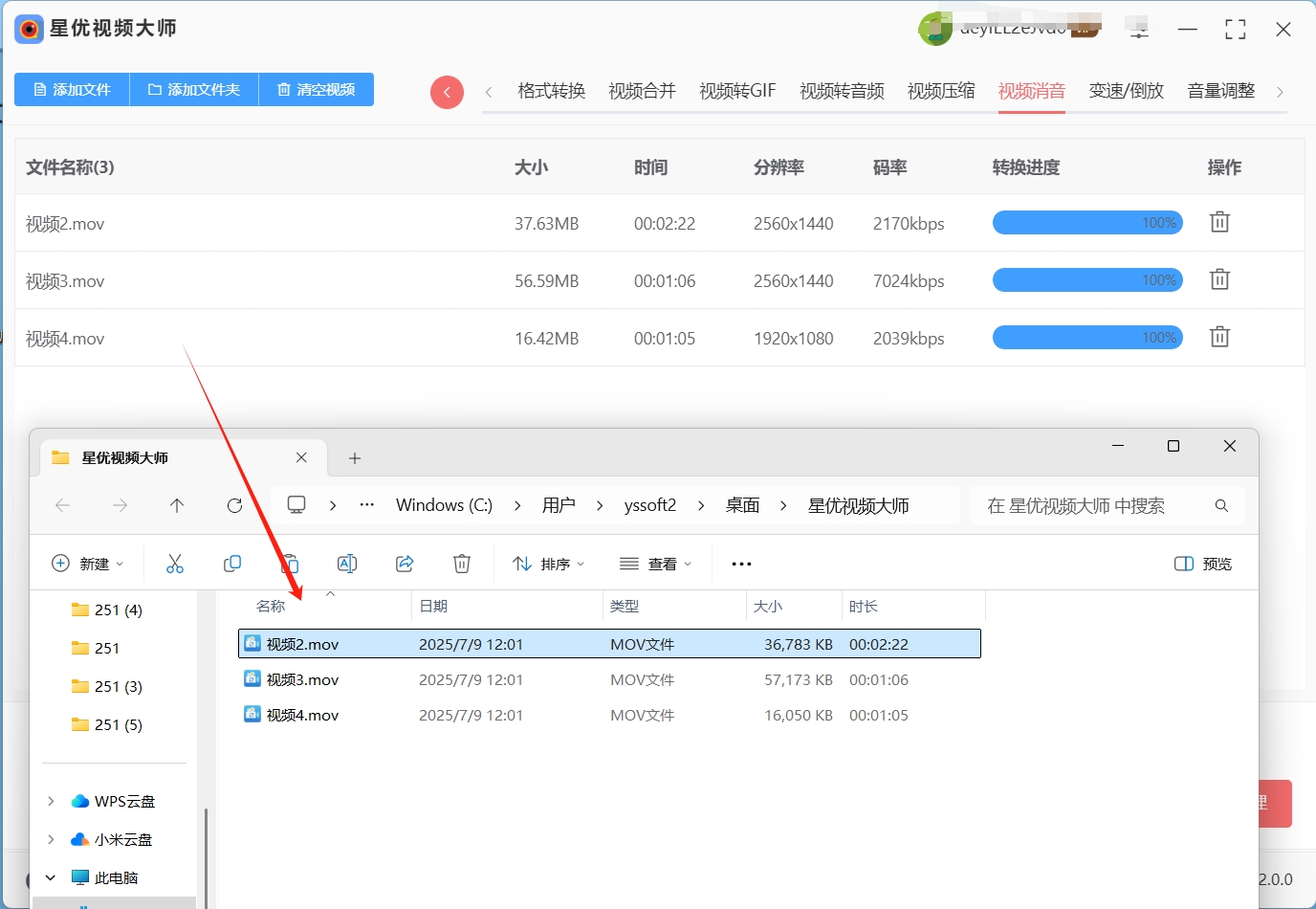
Task: Click the PC monitor icon in the address bar
Action: coord(296,505)
